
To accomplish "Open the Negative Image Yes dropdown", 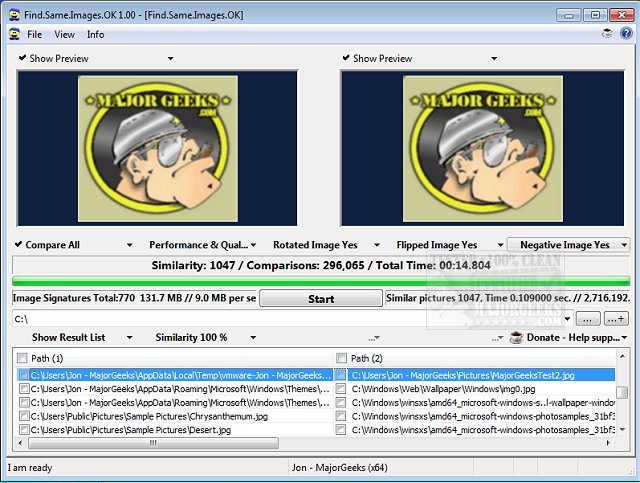I will click(568, 245).
